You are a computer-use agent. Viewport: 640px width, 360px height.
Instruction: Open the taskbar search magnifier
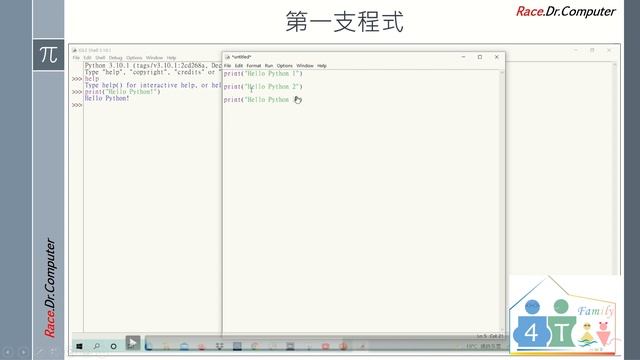[97, 346]
